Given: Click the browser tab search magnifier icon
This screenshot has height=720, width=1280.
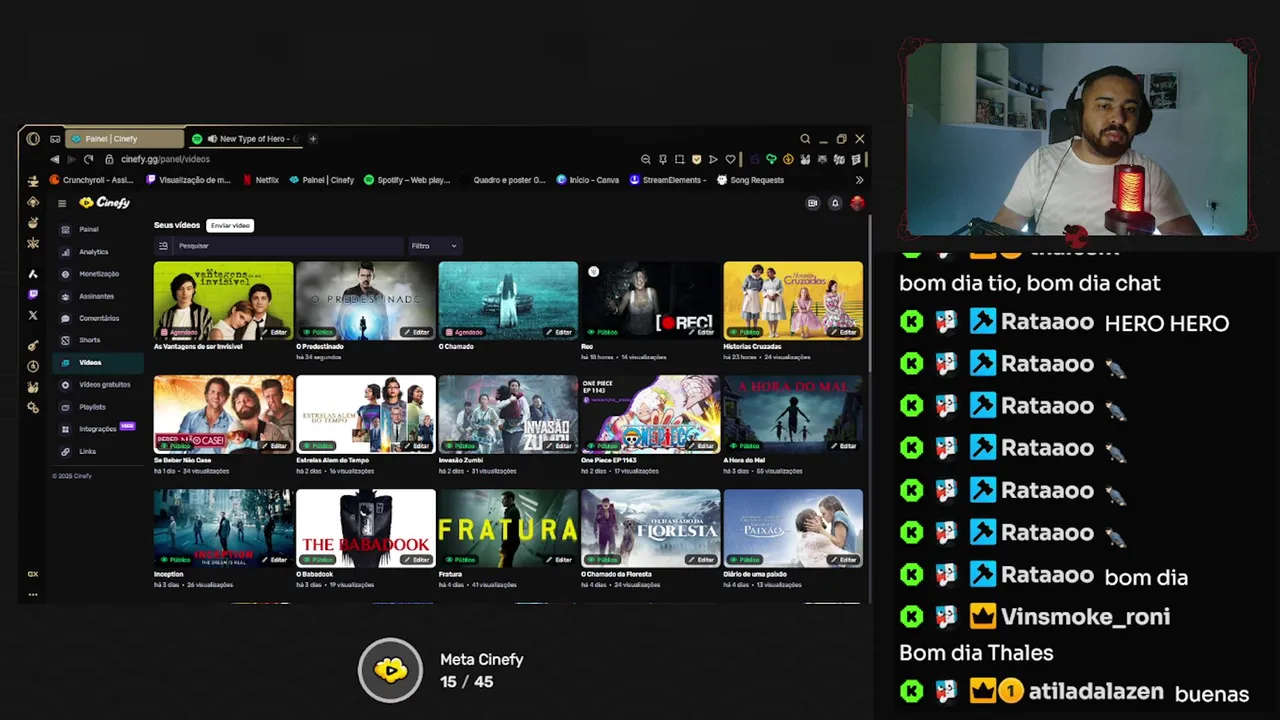Looking at the screenshot, I should click(804, 139).
